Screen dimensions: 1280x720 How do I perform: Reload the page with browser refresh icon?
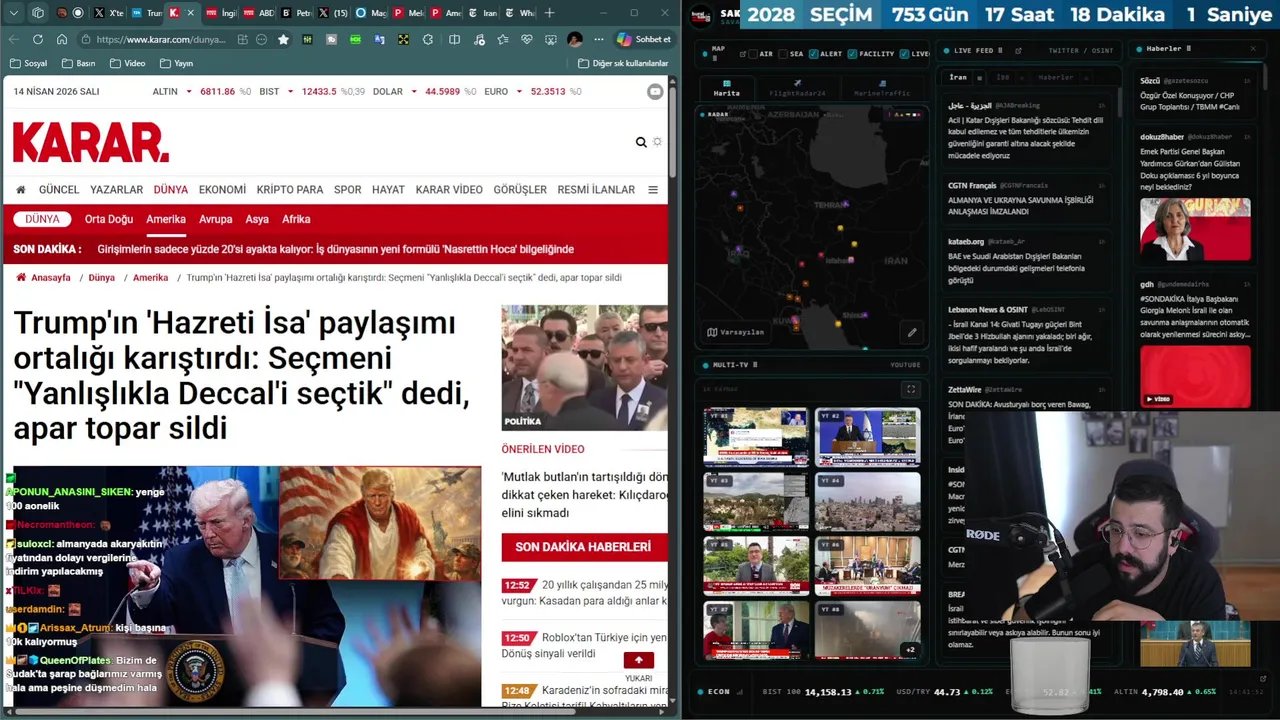[38, 39]
